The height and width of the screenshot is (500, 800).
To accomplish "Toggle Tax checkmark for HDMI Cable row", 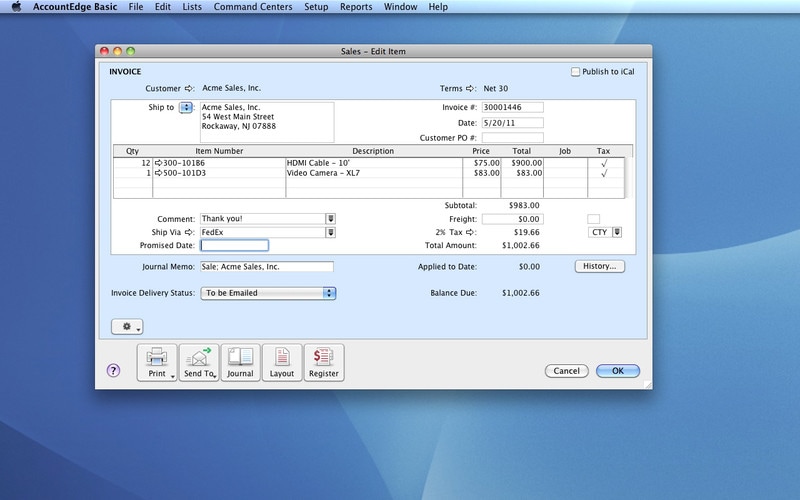I will point(604,163).
